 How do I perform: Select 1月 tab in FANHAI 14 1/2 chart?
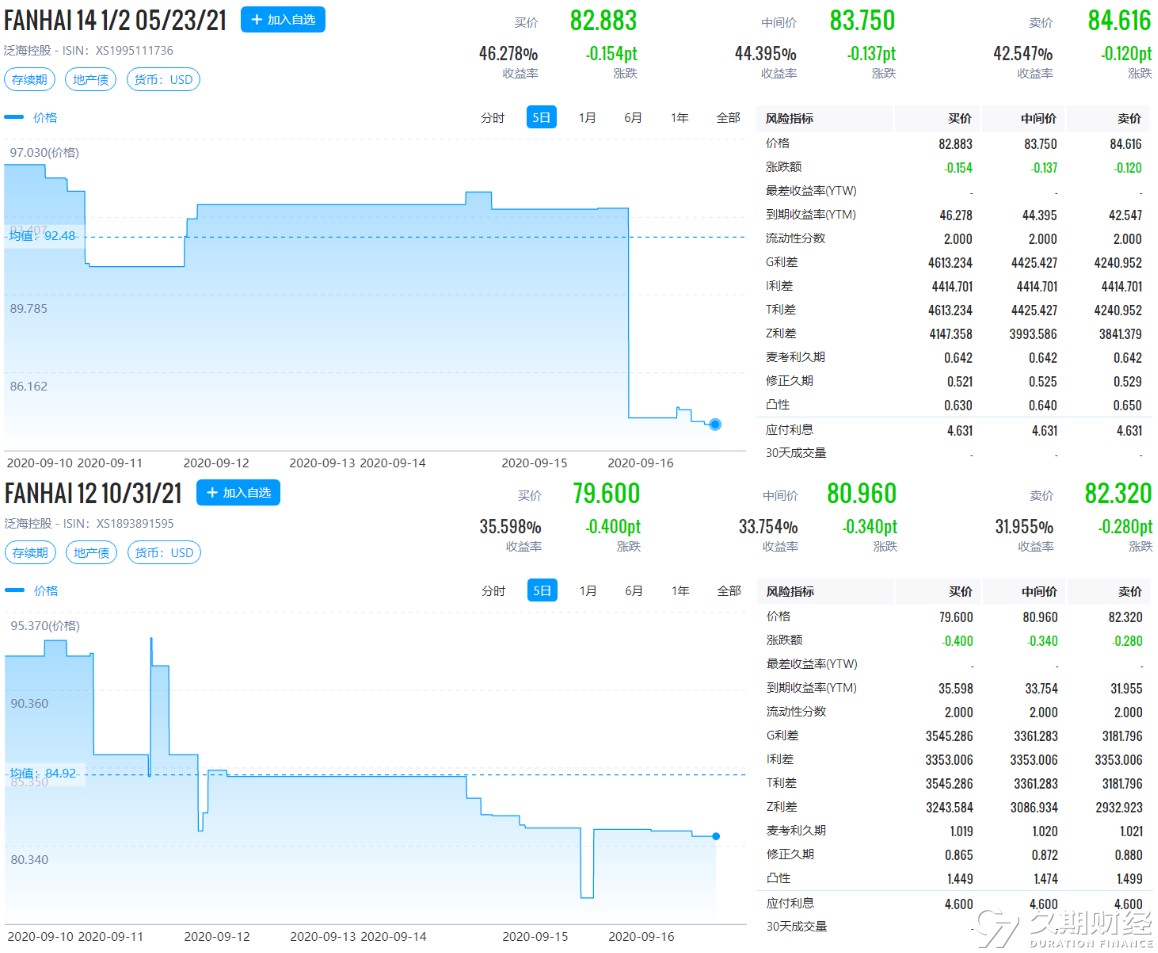point(587,118)
